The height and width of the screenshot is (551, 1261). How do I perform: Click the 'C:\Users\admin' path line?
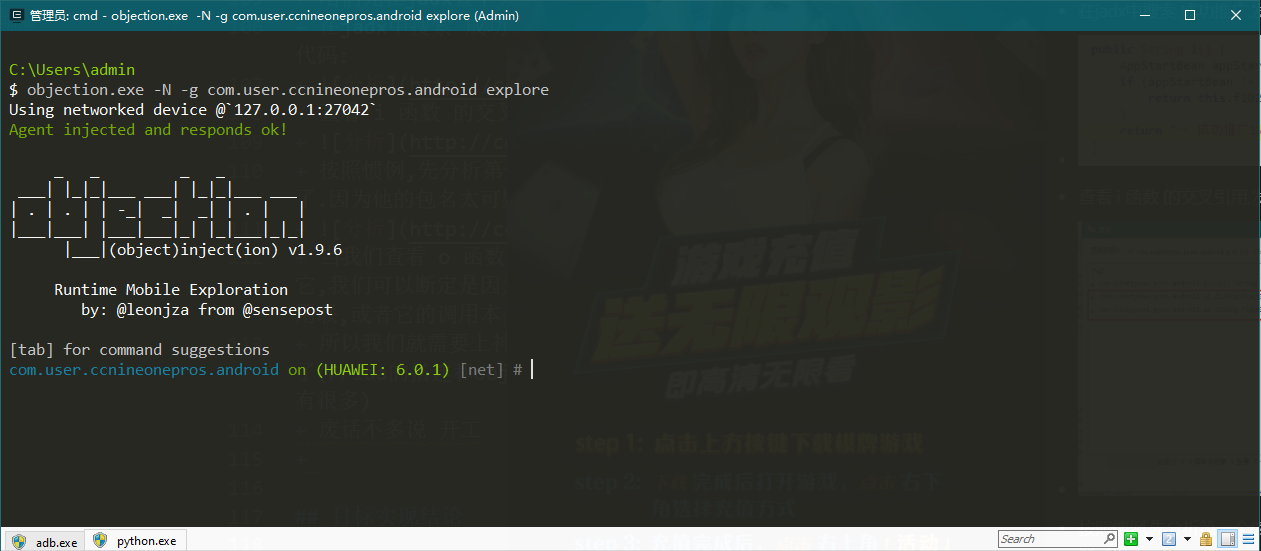click(x=71, y=70)
